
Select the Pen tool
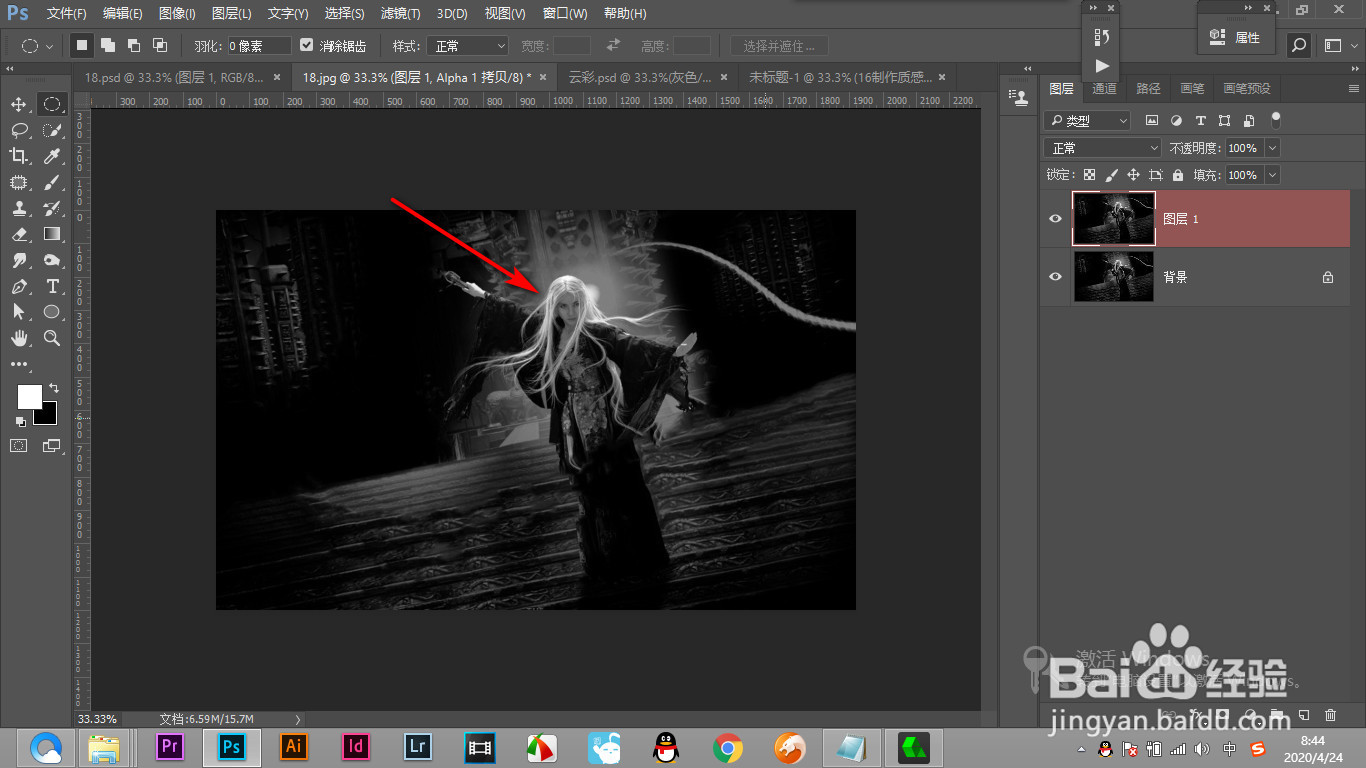tap(19, 286)
